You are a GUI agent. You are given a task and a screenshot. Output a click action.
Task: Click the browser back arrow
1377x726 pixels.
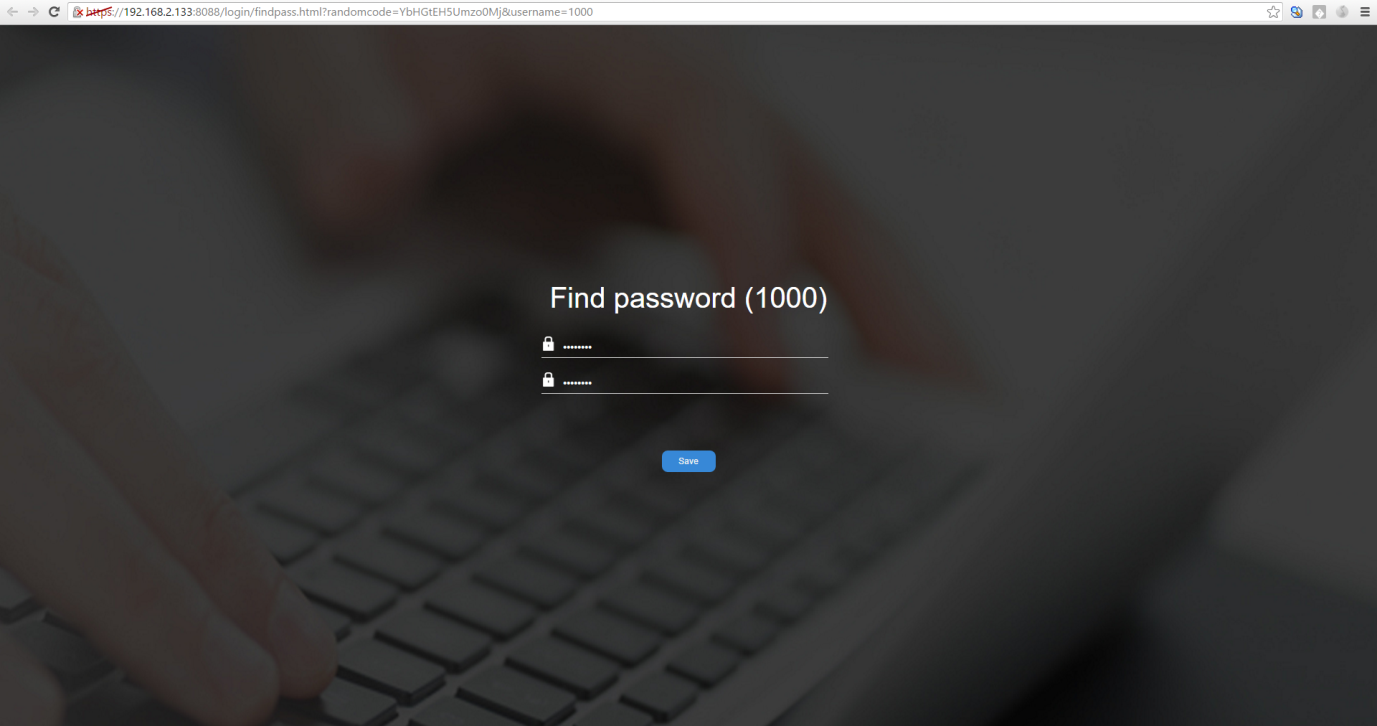(12, 12)
